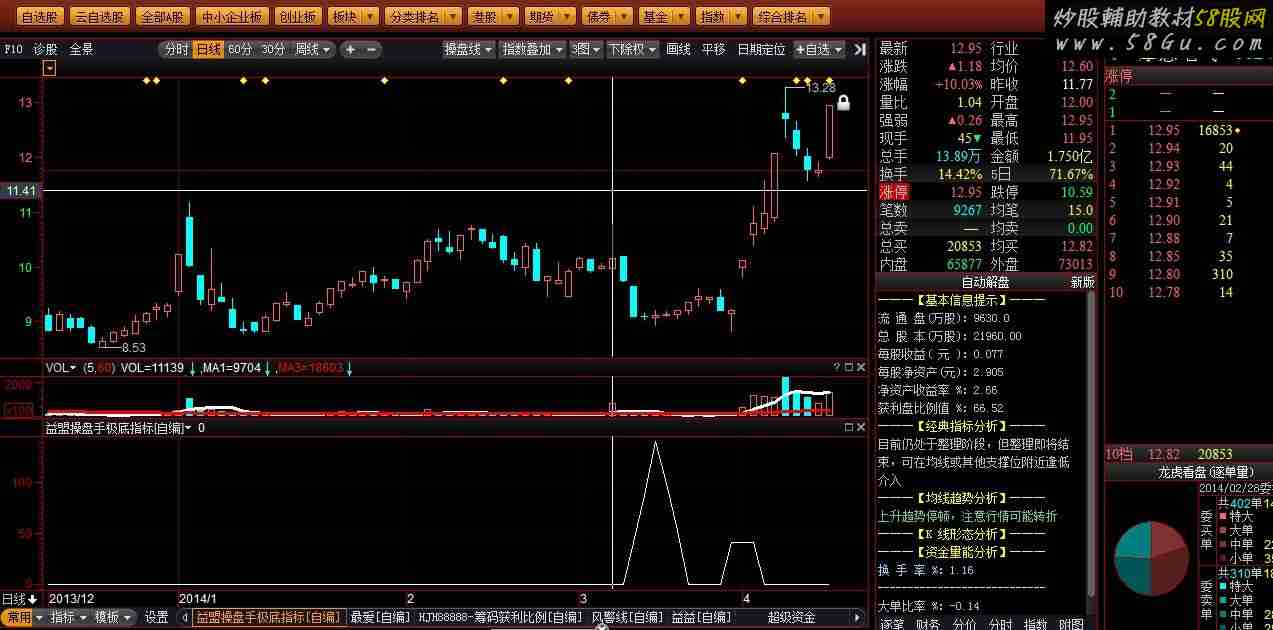Open the 下除权 dropdown
The height and width of the screenshot is (630, 1273).
(632, 49)
